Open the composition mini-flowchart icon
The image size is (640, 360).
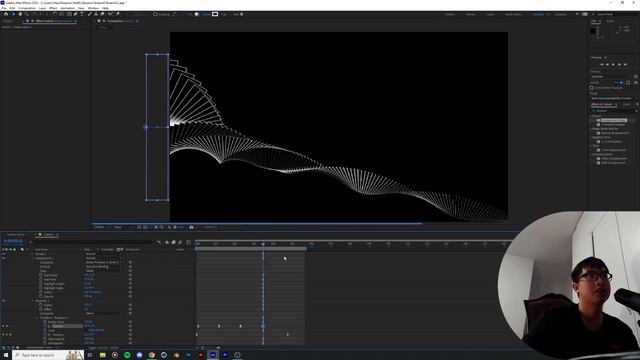[x=159, y=242]
